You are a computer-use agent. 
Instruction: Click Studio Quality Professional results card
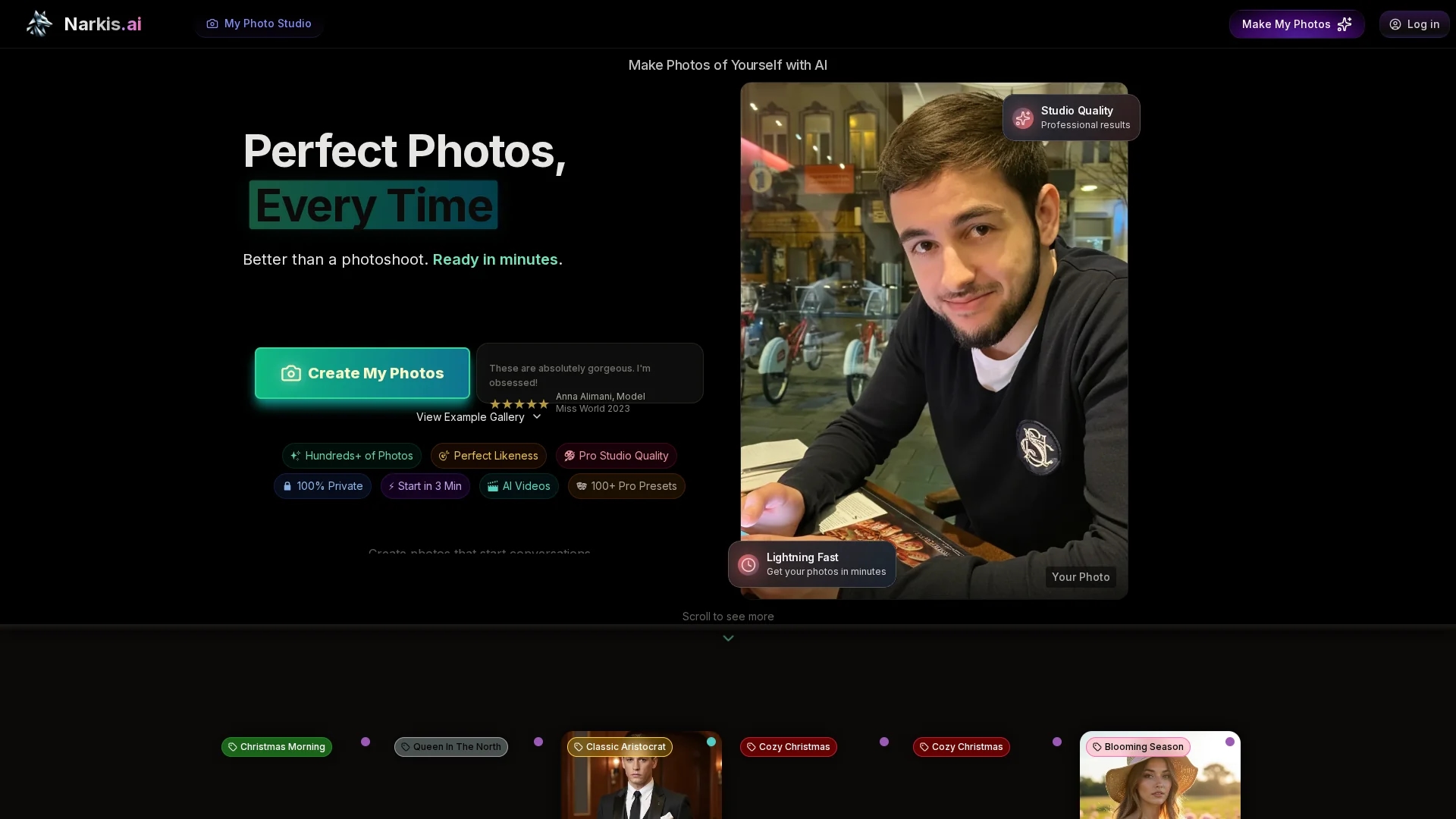point(1072,118)
